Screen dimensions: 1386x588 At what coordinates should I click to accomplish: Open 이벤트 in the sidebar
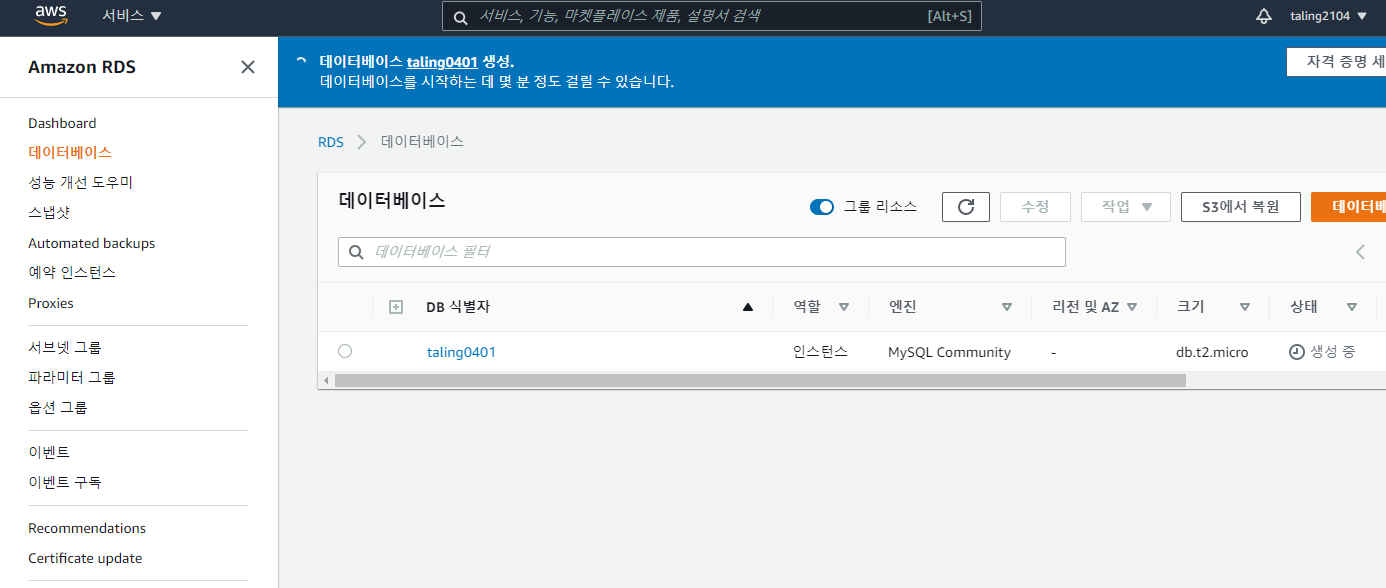(49, 452)
